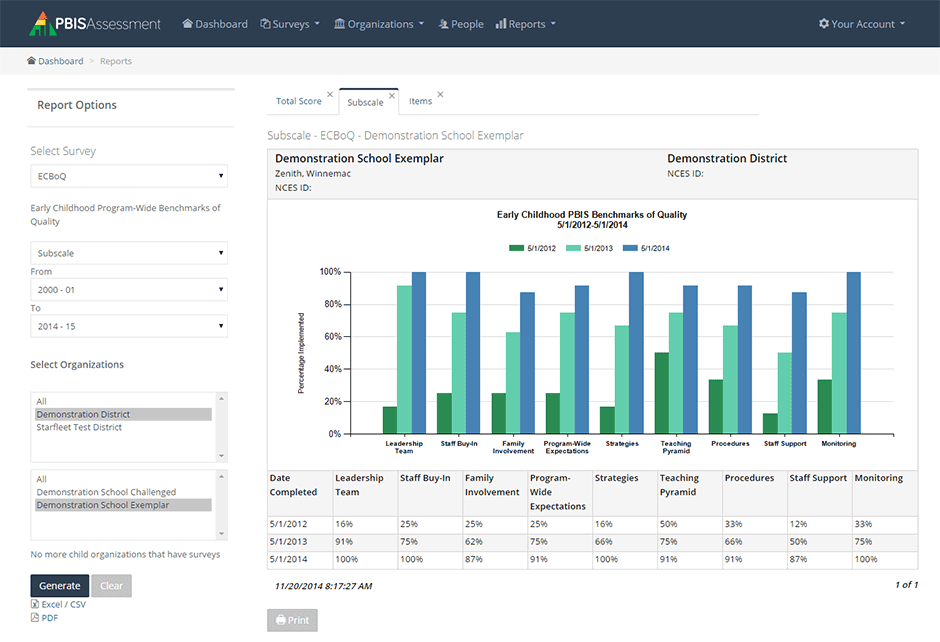Close the Subscale tab with x
This screenshot has height=642, width=940.
(x=392, y=96)
